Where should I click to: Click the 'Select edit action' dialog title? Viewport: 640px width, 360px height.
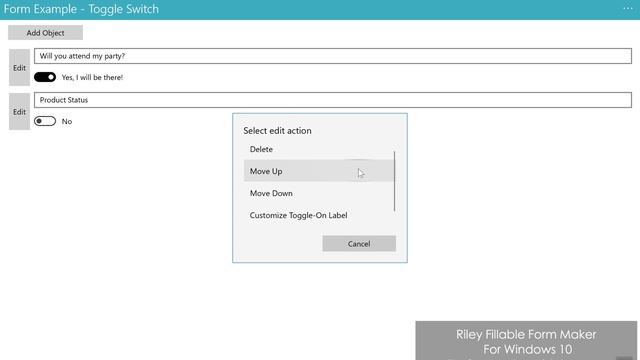[277, 131]
